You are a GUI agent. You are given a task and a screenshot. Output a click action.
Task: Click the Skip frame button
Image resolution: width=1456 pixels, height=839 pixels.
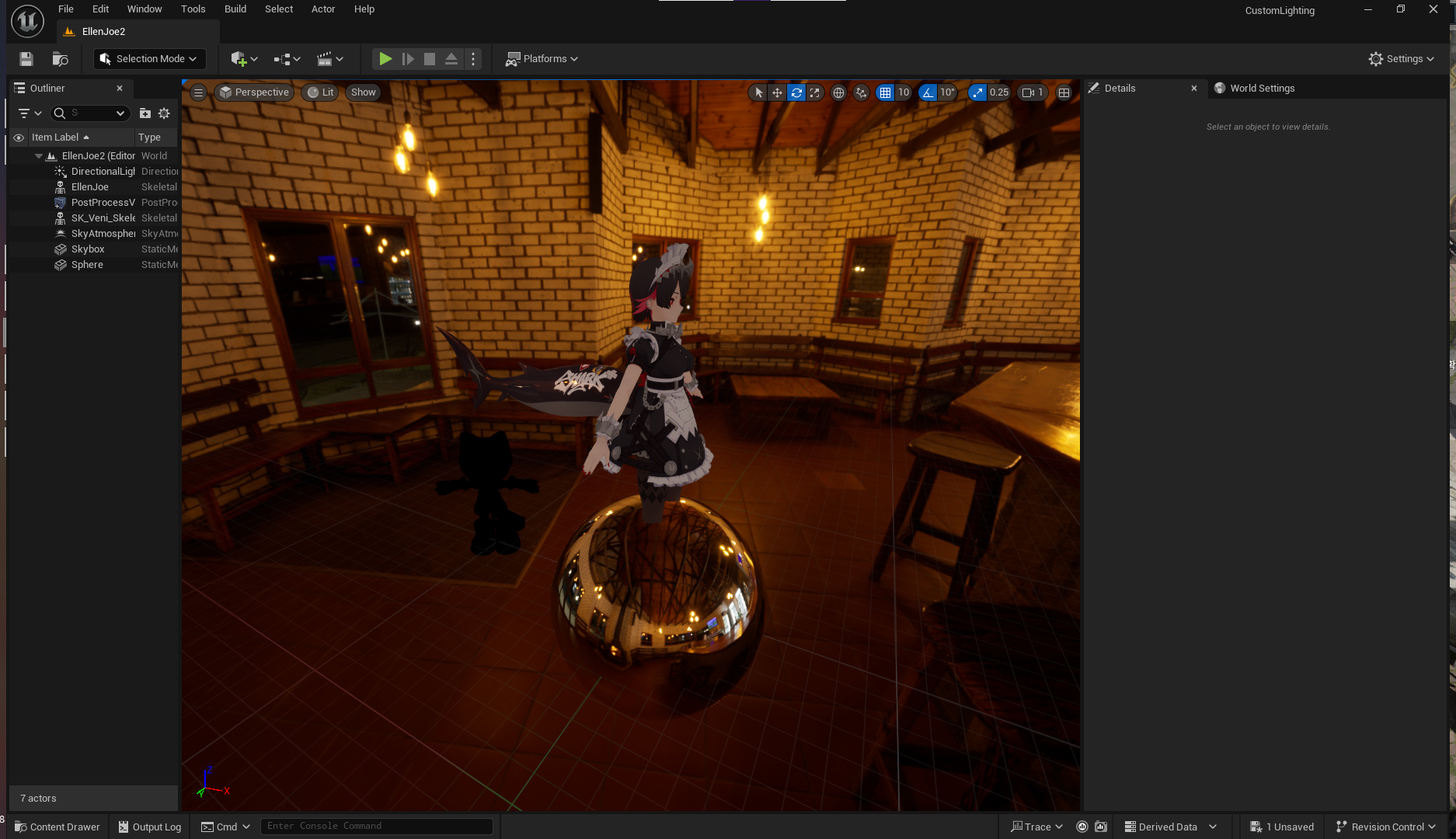tap(408, 59)
